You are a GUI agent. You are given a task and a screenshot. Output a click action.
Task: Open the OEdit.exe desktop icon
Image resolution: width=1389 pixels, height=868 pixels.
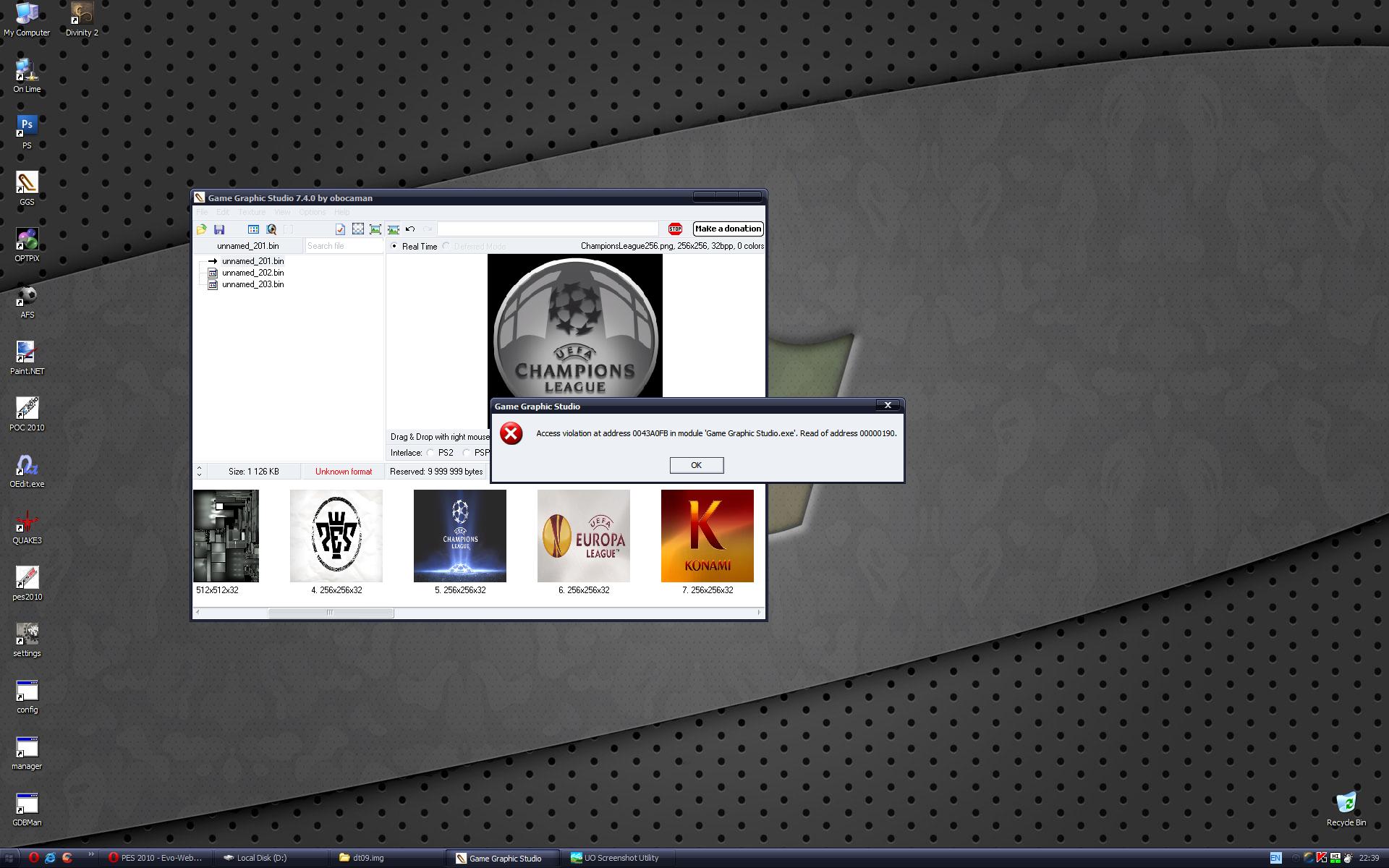27,471
